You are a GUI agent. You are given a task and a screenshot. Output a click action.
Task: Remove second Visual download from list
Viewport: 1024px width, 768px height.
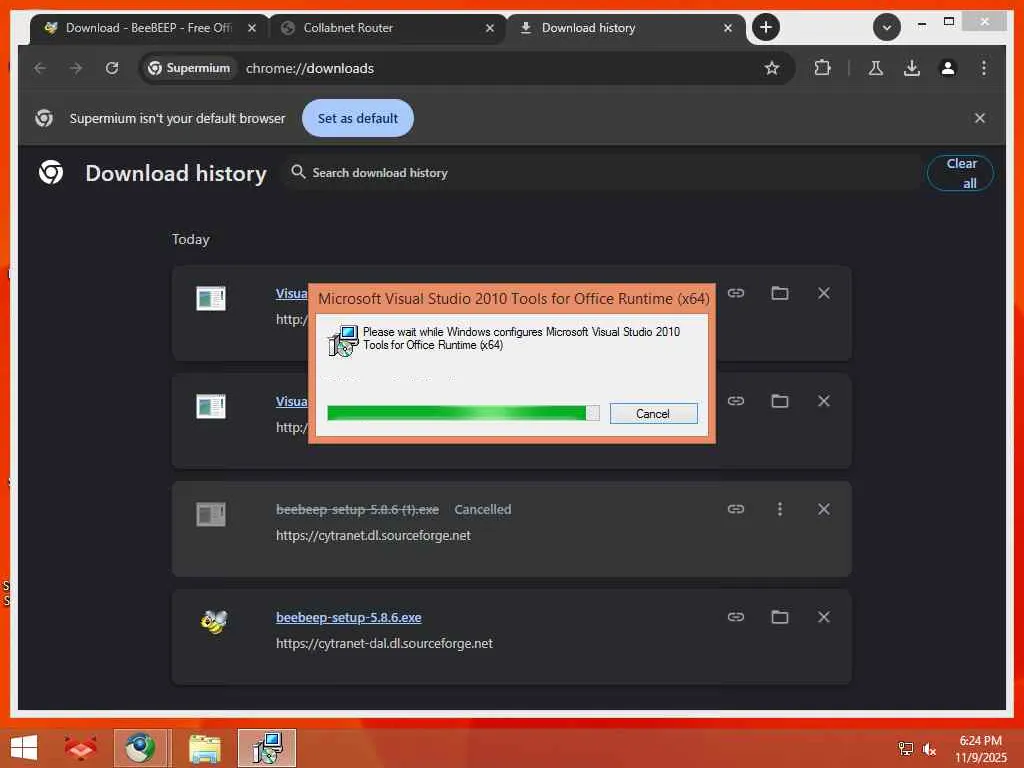point(824,401)
